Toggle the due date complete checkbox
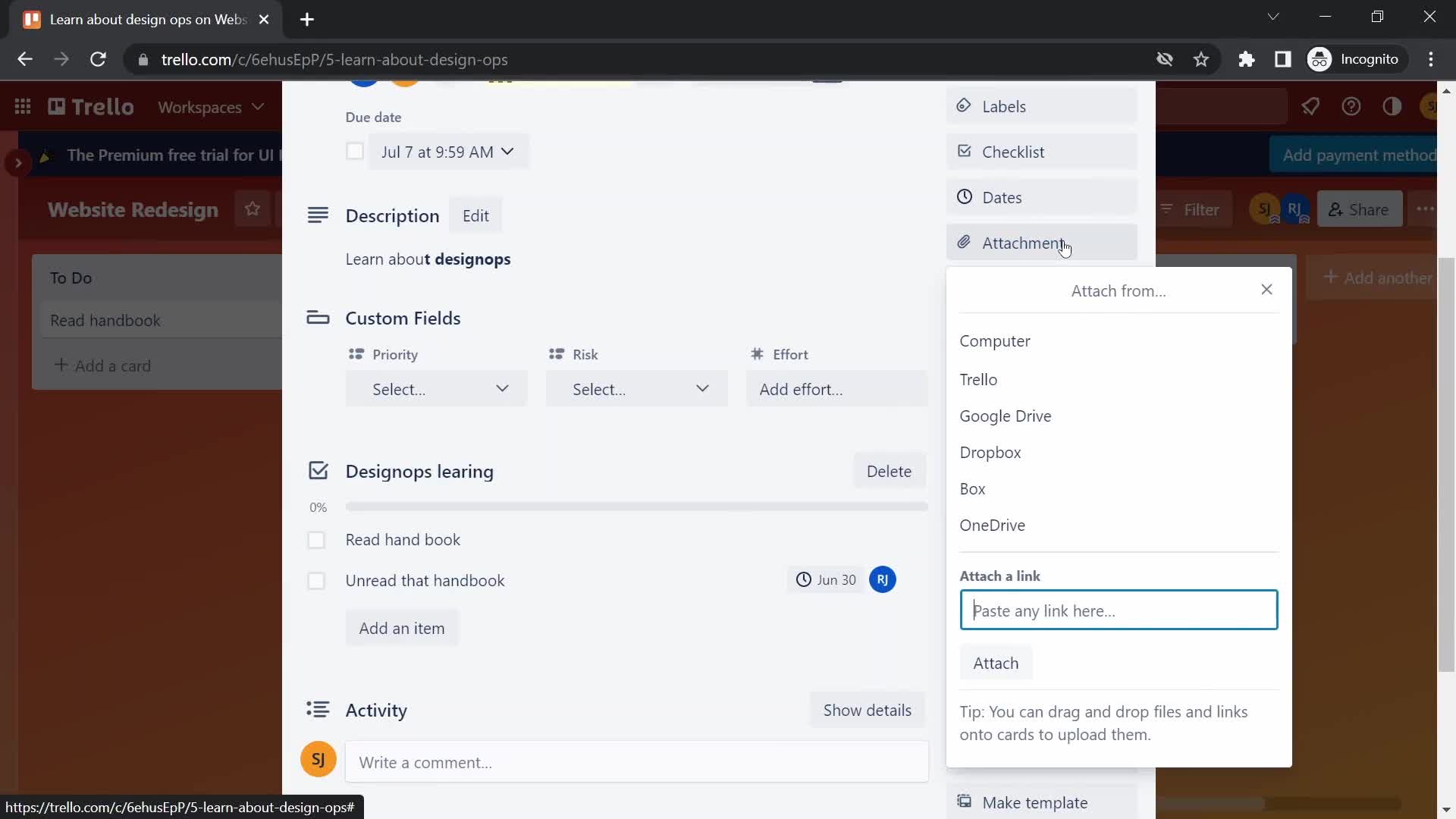1456x819 pixels. (x=355, y=152)
